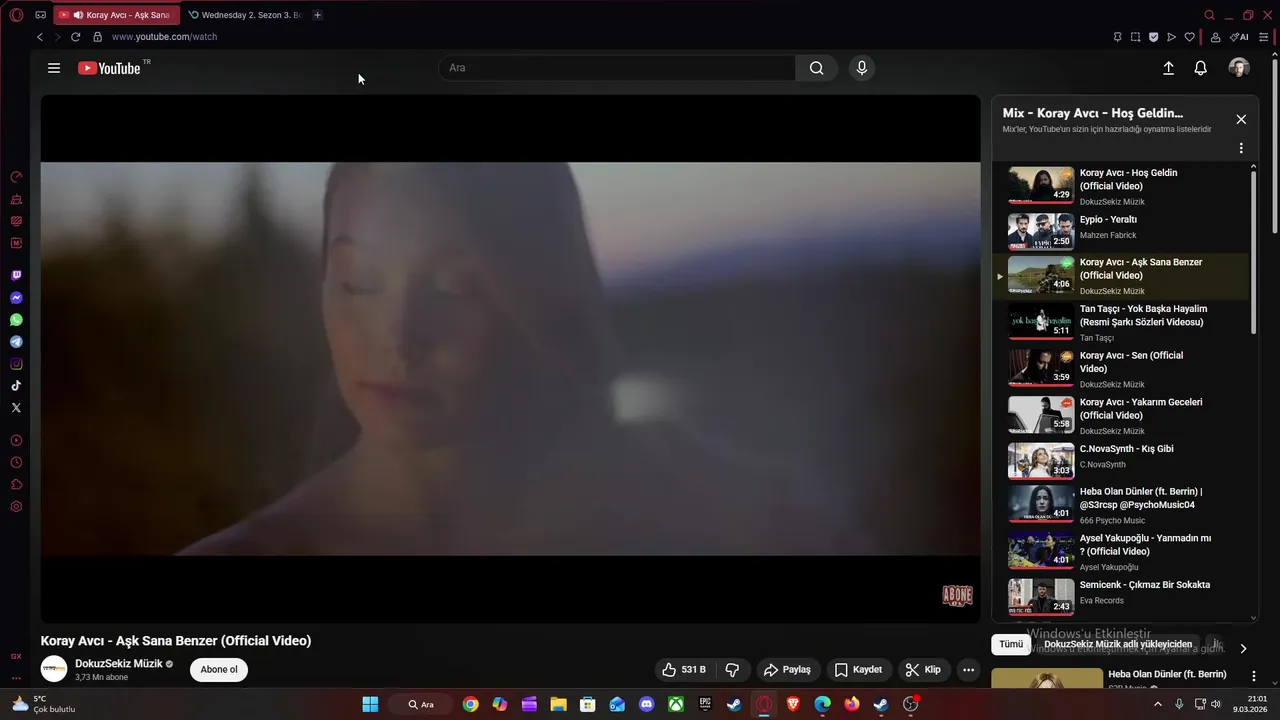Open sidebar settings gear icon

point(16,507)
